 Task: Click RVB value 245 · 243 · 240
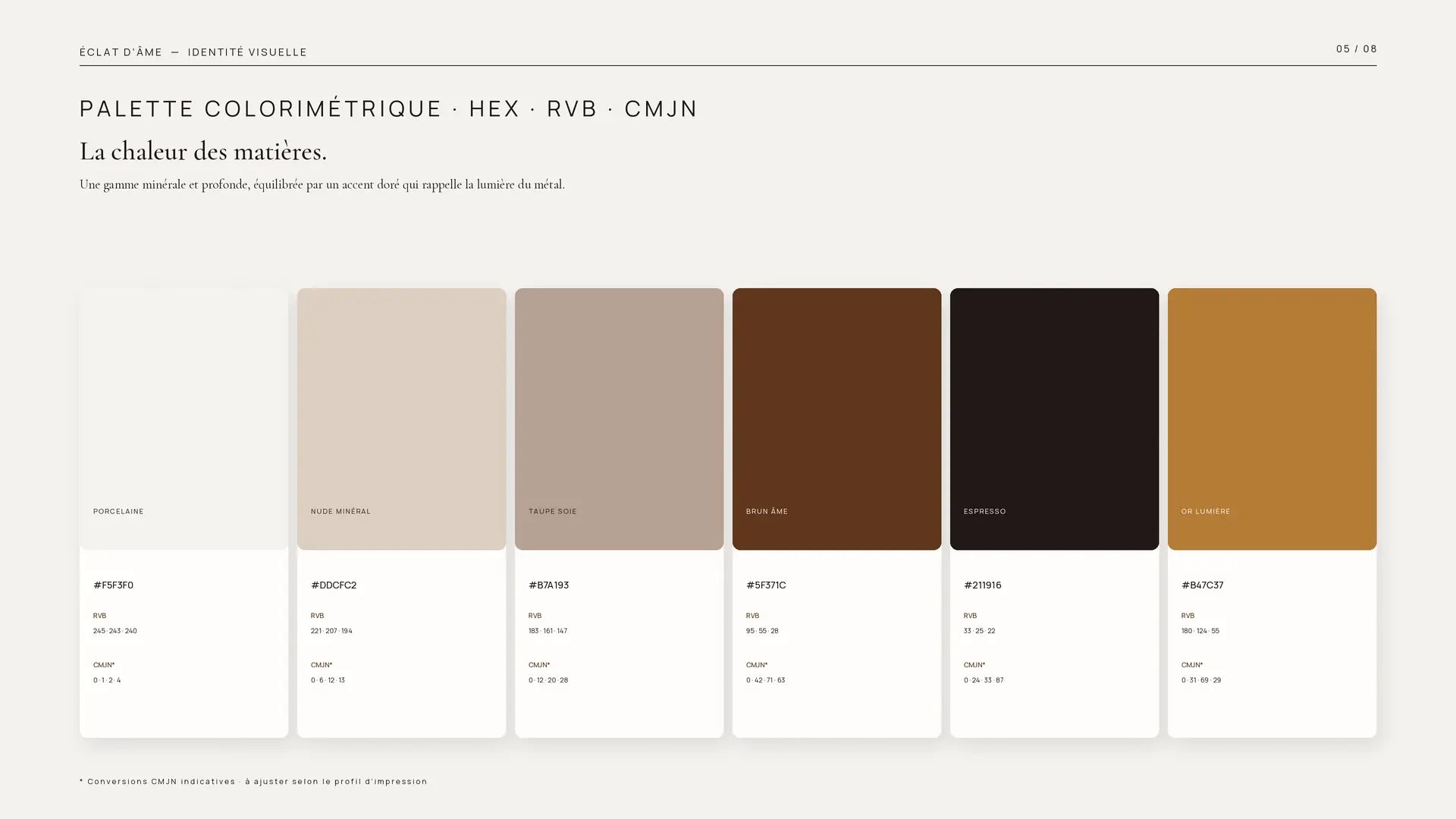[x=115, y=631]
